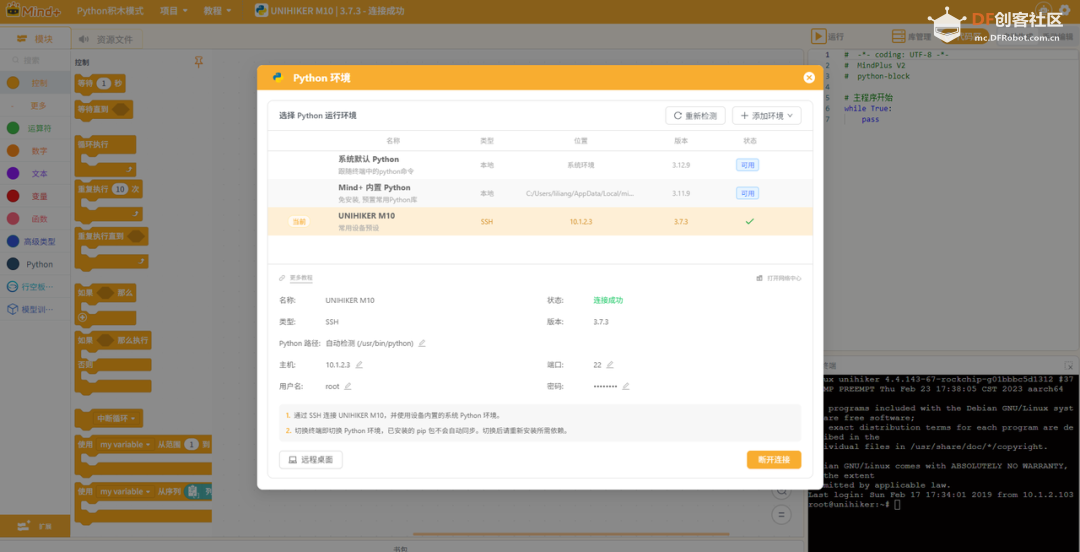Select the UNIHIKER M10 environment row
The height and width of the screenshot is (552, 1080).
pos(540,222)
